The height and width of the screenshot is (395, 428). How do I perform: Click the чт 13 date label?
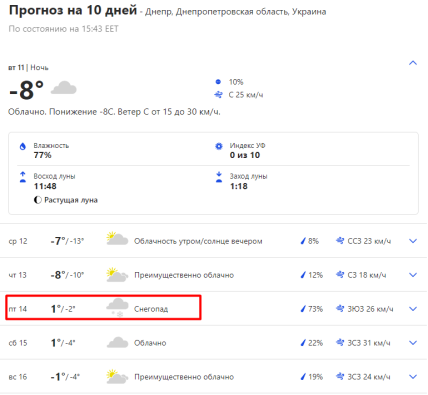tap(17, 275)
